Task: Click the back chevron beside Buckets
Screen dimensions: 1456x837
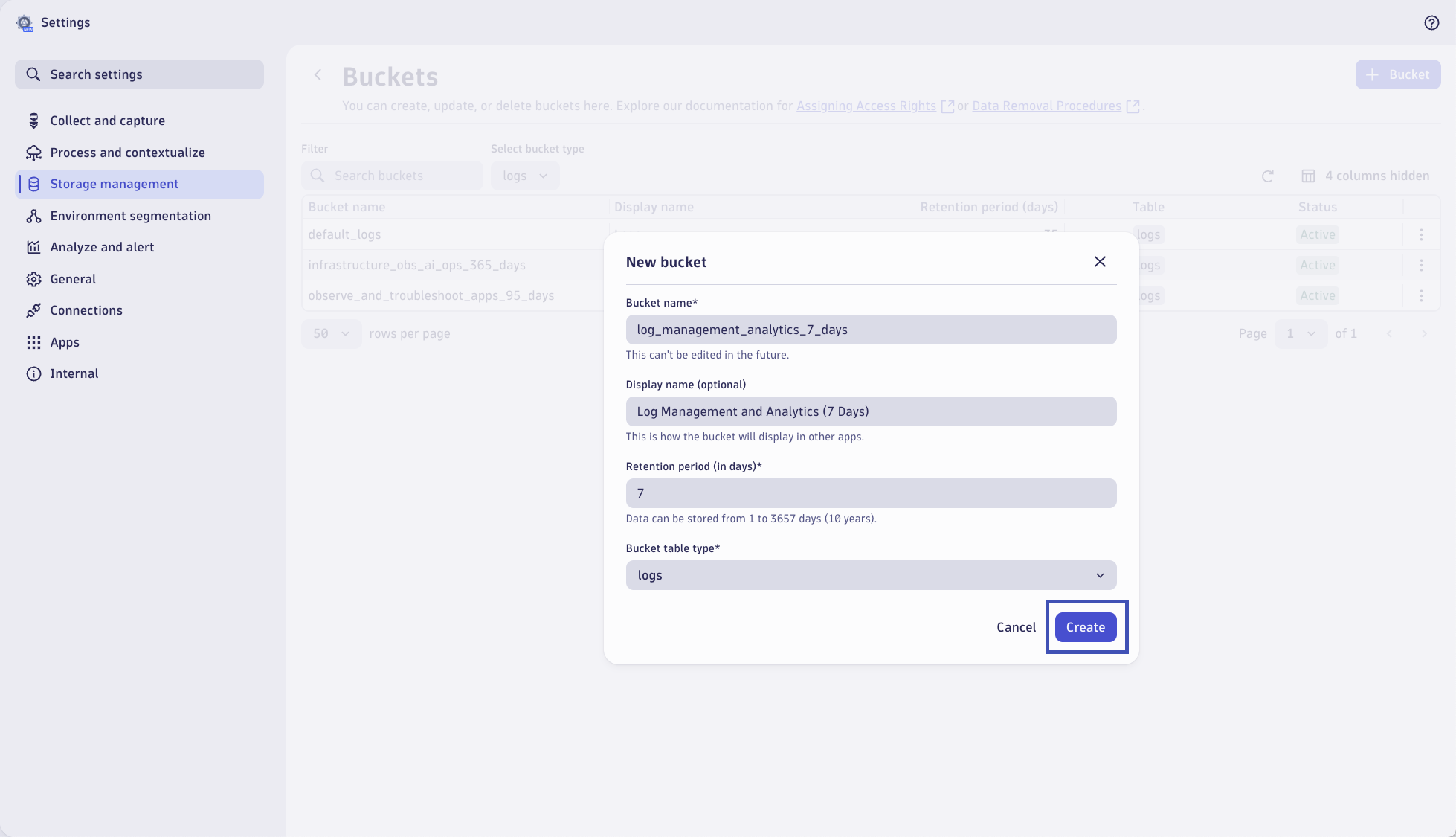Action: pos(318,75)
